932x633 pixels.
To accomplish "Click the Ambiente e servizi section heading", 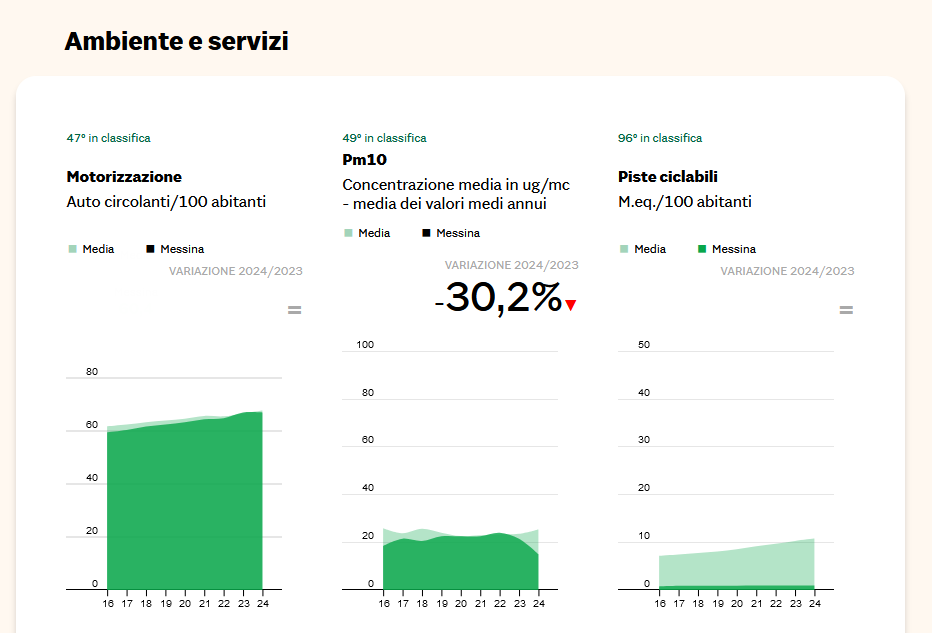I will coord(176,41).
